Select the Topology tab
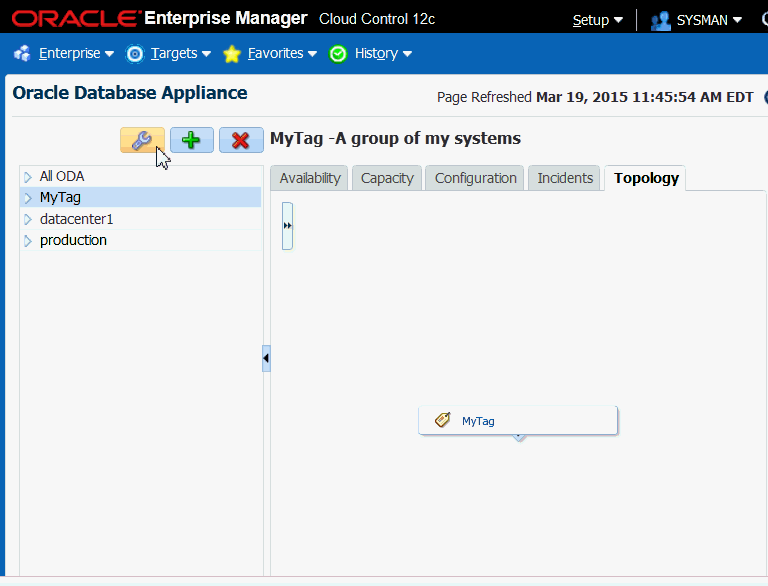Image resolution: width=768 pixels, height=586 pixels. coord(646,178)
